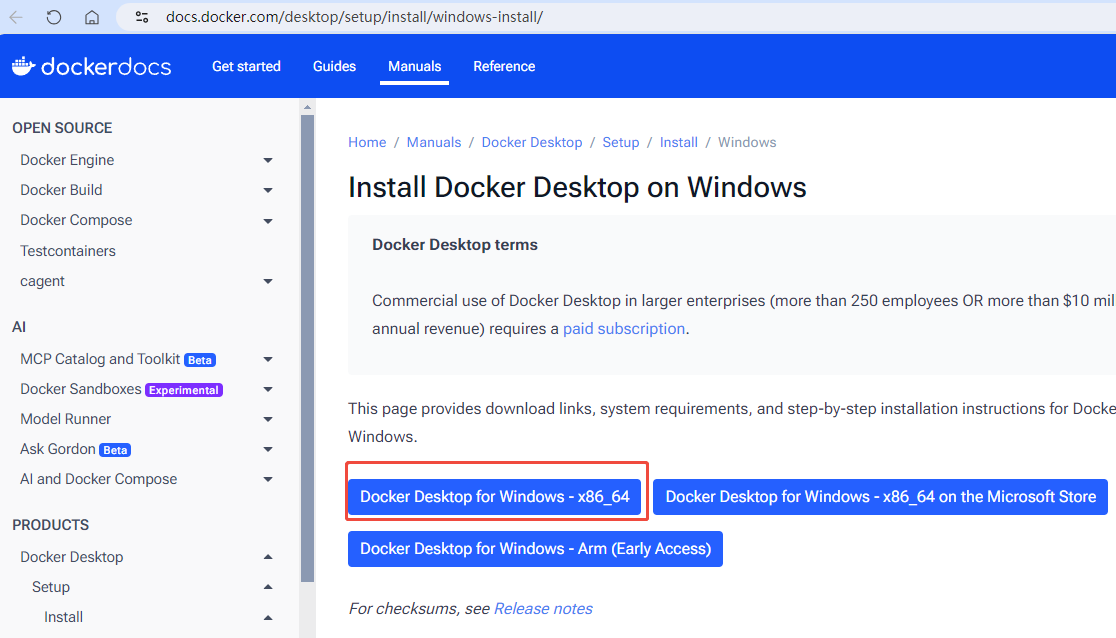The width and height of the screenshot is (1116, 638).
Task: Collapse the Docker Desktop sidebar section
Action: tap(268, 557)
